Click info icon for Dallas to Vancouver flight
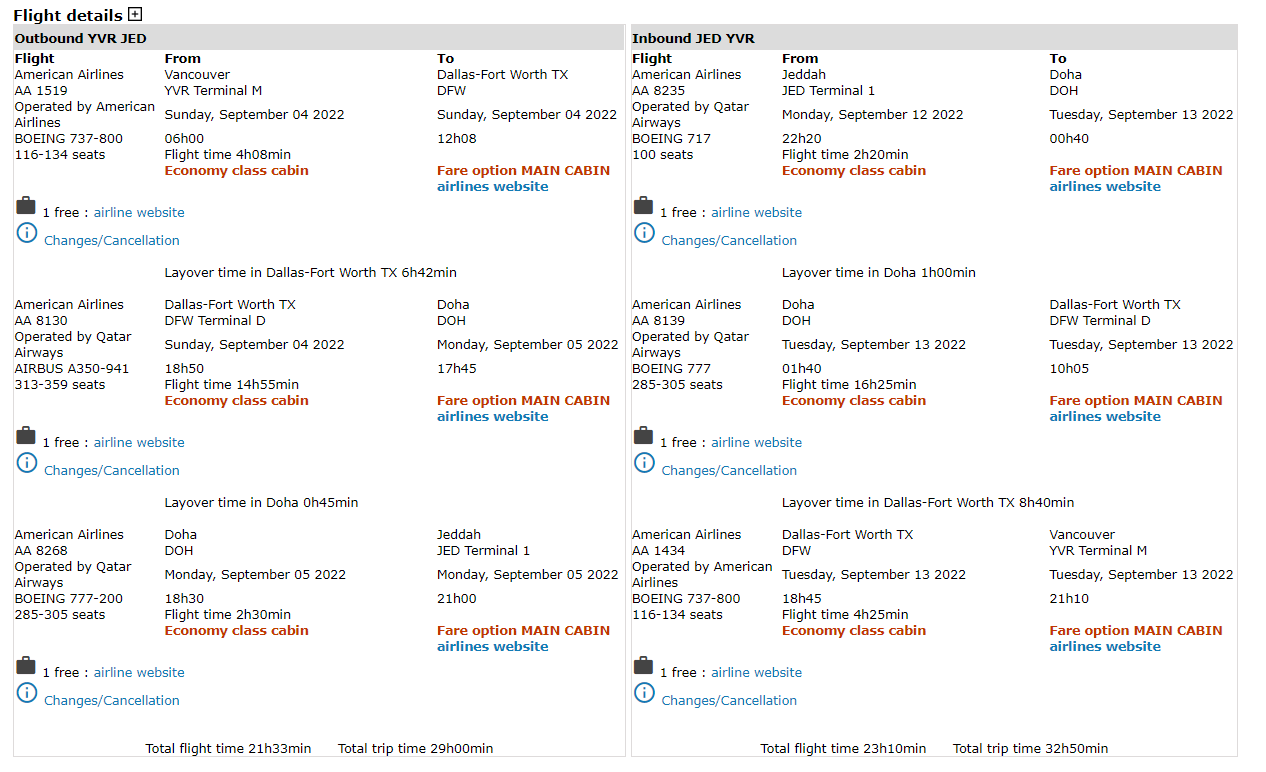 pos(645,693)
